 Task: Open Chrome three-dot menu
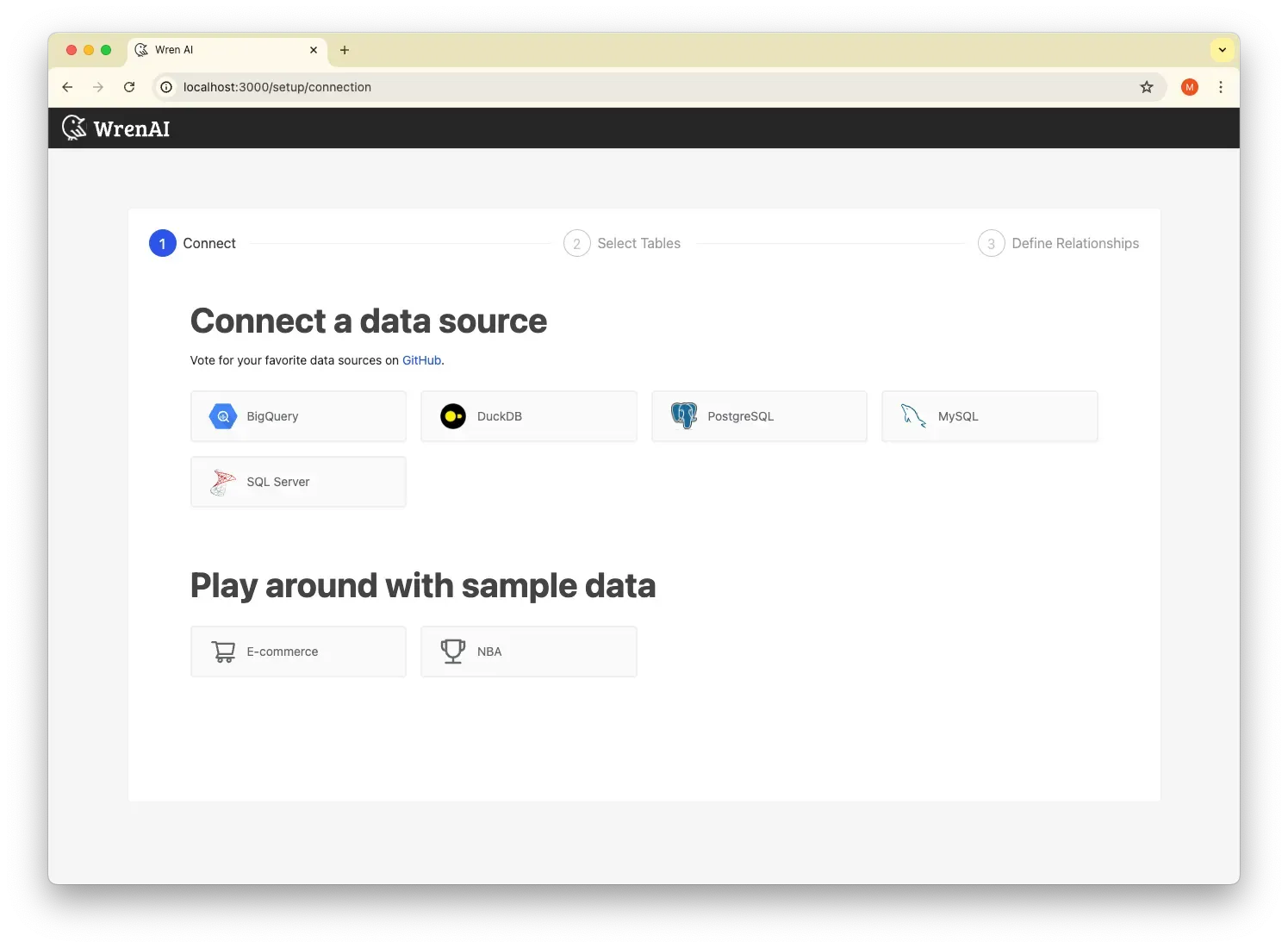pos(1221,87)
